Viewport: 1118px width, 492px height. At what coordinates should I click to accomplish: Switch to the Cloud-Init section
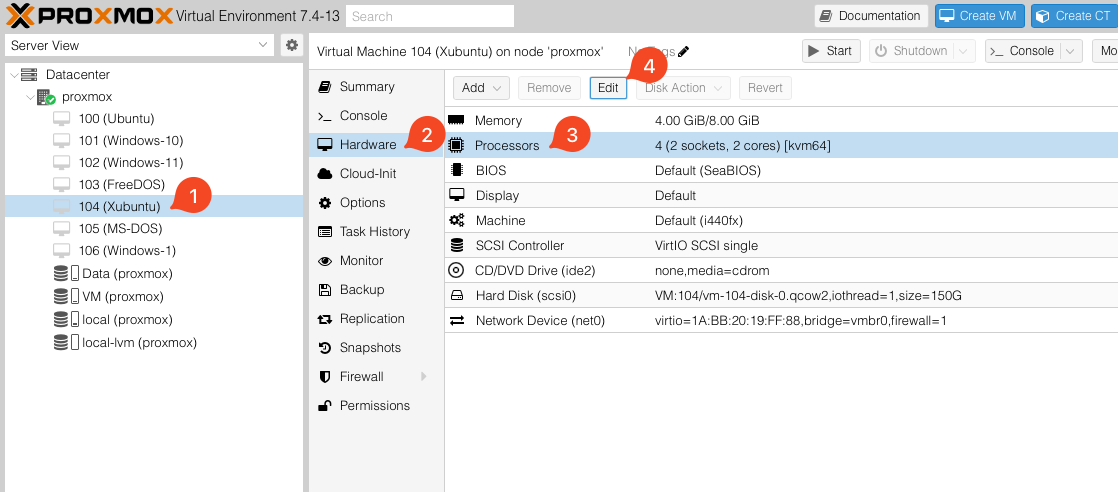tap(367, 173)
